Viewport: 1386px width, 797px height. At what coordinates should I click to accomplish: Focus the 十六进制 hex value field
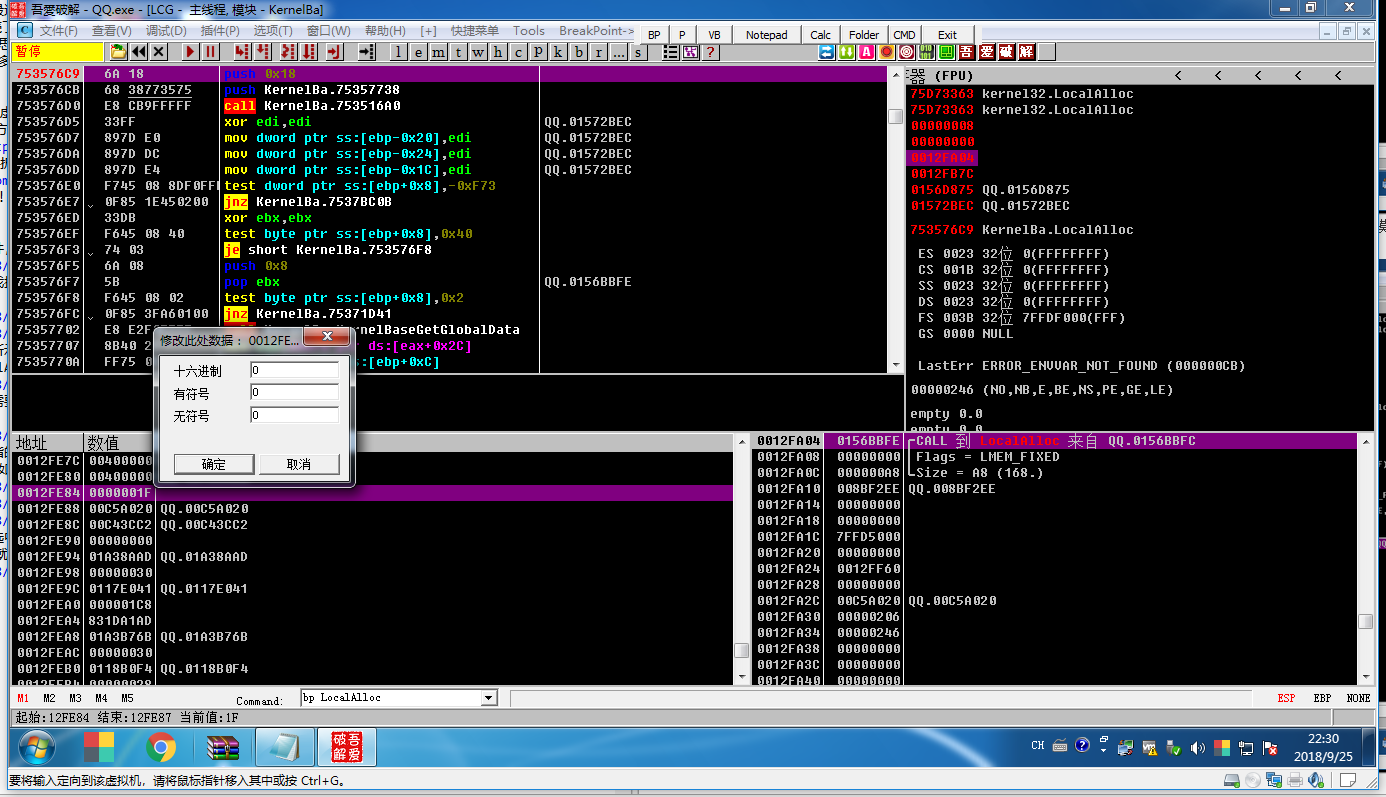[294, 370]
